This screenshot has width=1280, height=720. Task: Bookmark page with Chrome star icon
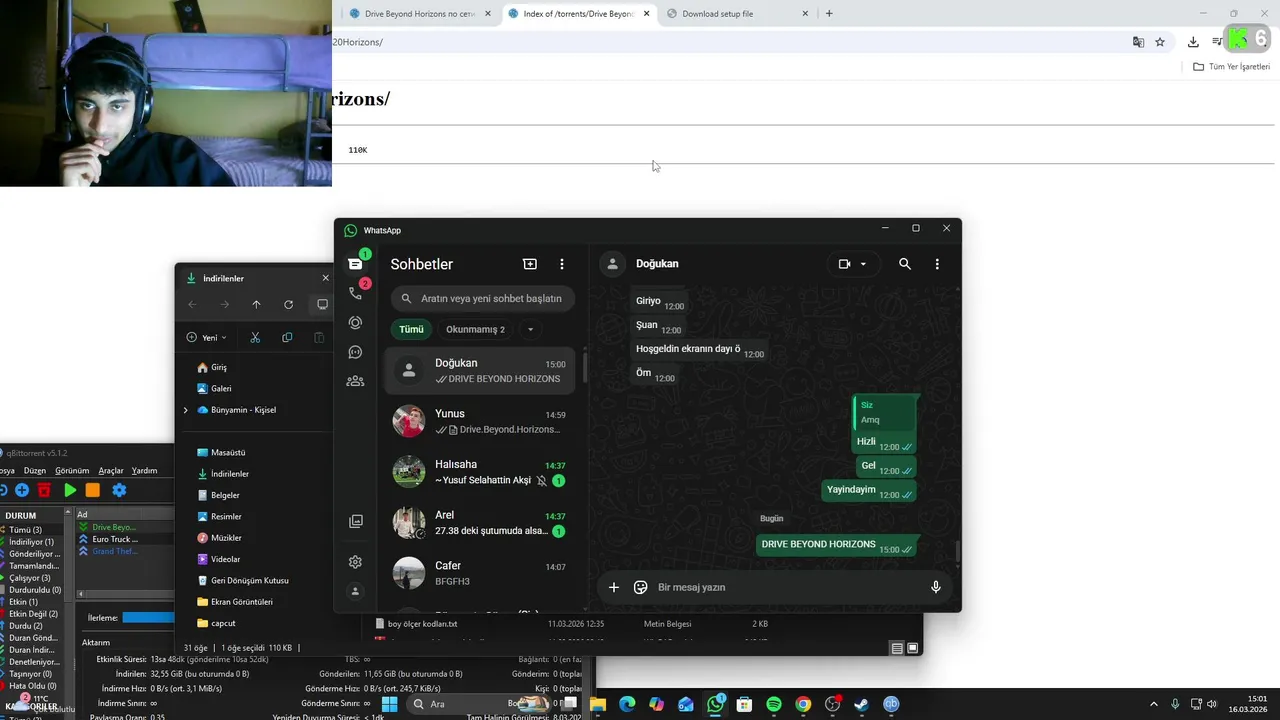1160,42
